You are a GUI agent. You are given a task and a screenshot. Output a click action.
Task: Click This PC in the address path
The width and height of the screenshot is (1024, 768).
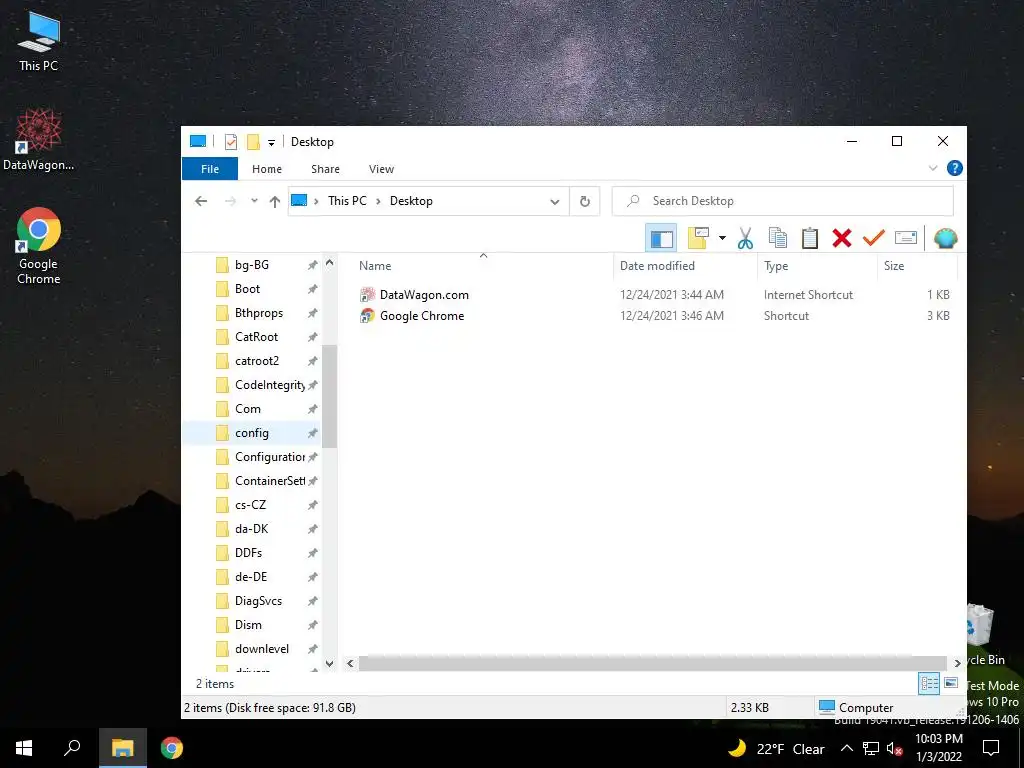pyautogui.click(x=347, y=201)
